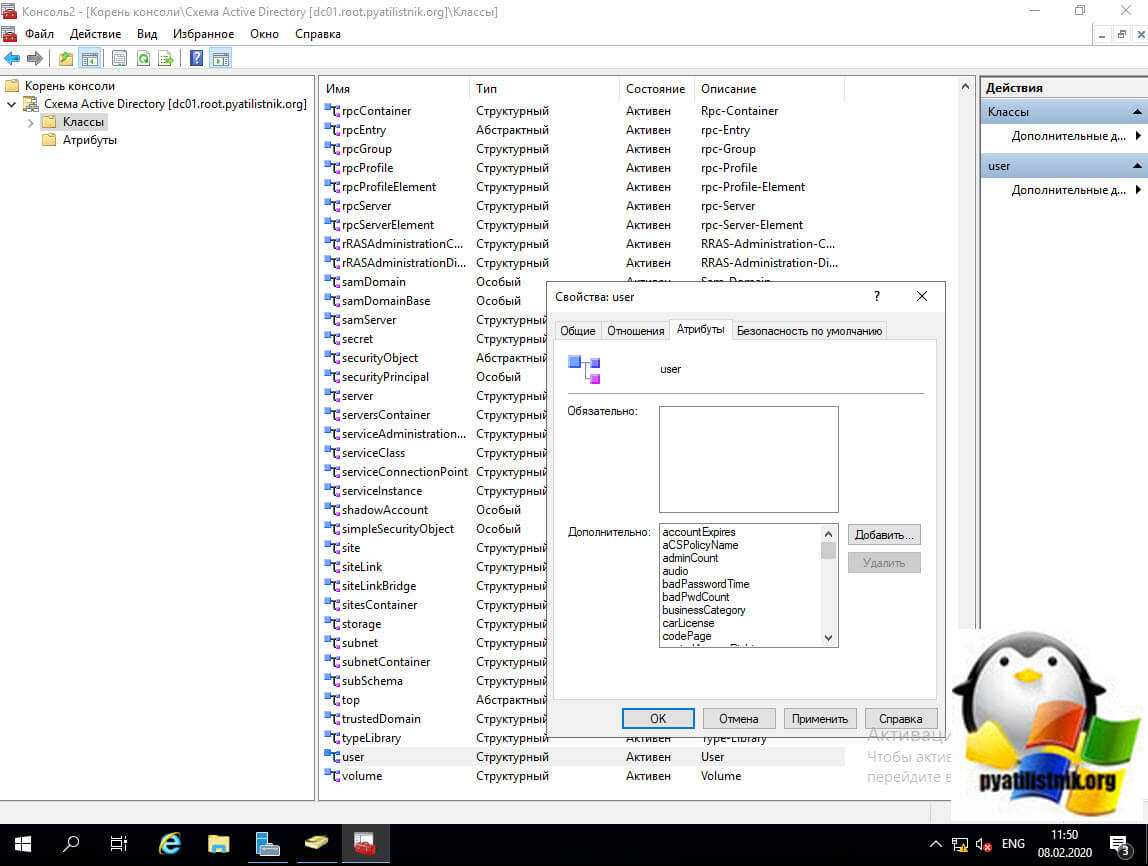Screen dimensions: 1148x866
Task: Click the Up one level folder icon
Action: [x=66, y=59]
